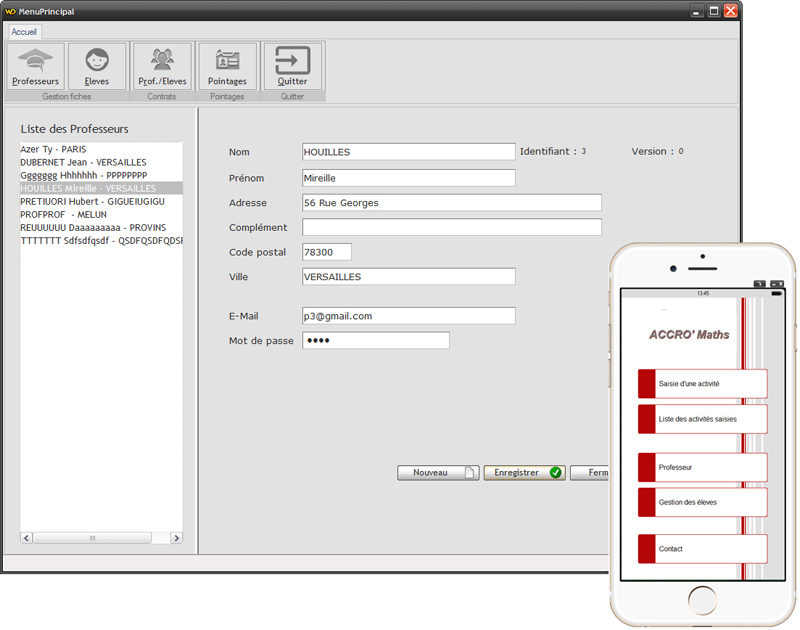This screenshot has width=800, height=630.
Task: Click the Quitter exit arrow icon
Action: pyautogui.click(x=292, y=66)
